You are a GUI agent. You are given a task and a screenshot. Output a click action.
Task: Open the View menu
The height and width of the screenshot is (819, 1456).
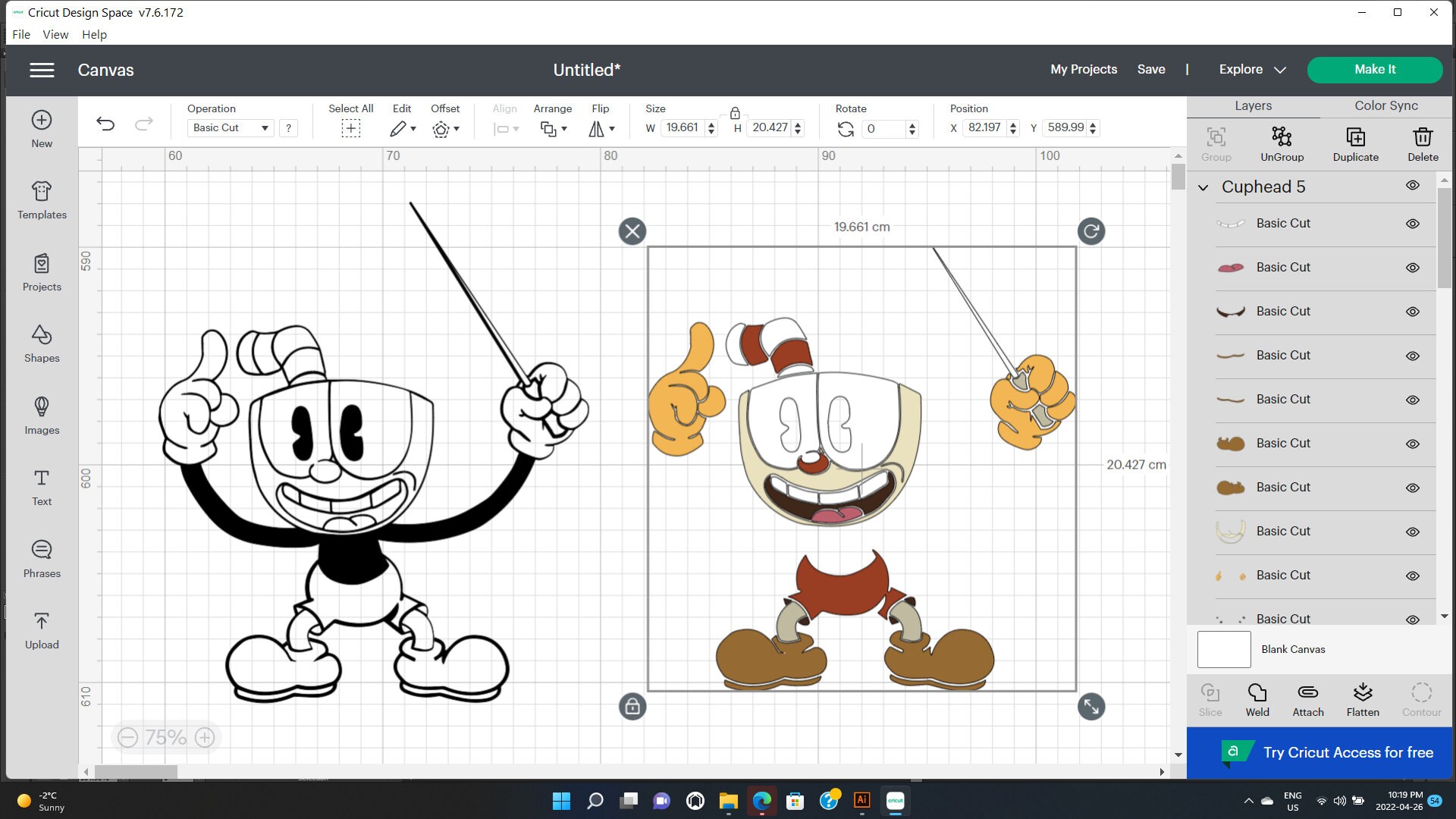pos(55,34)
